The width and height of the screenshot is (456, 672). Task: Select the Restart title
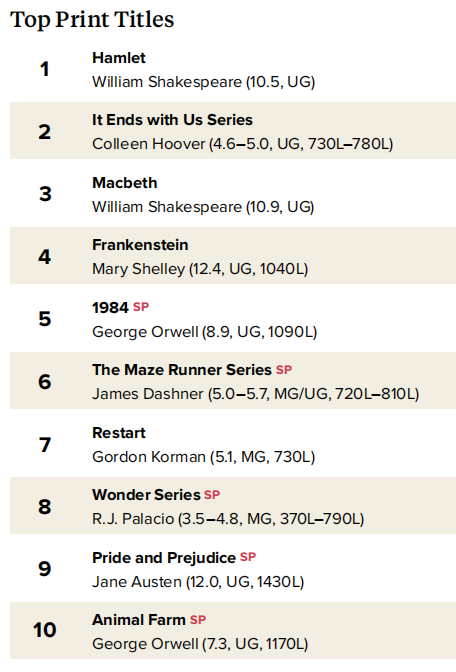click(119, 432)
